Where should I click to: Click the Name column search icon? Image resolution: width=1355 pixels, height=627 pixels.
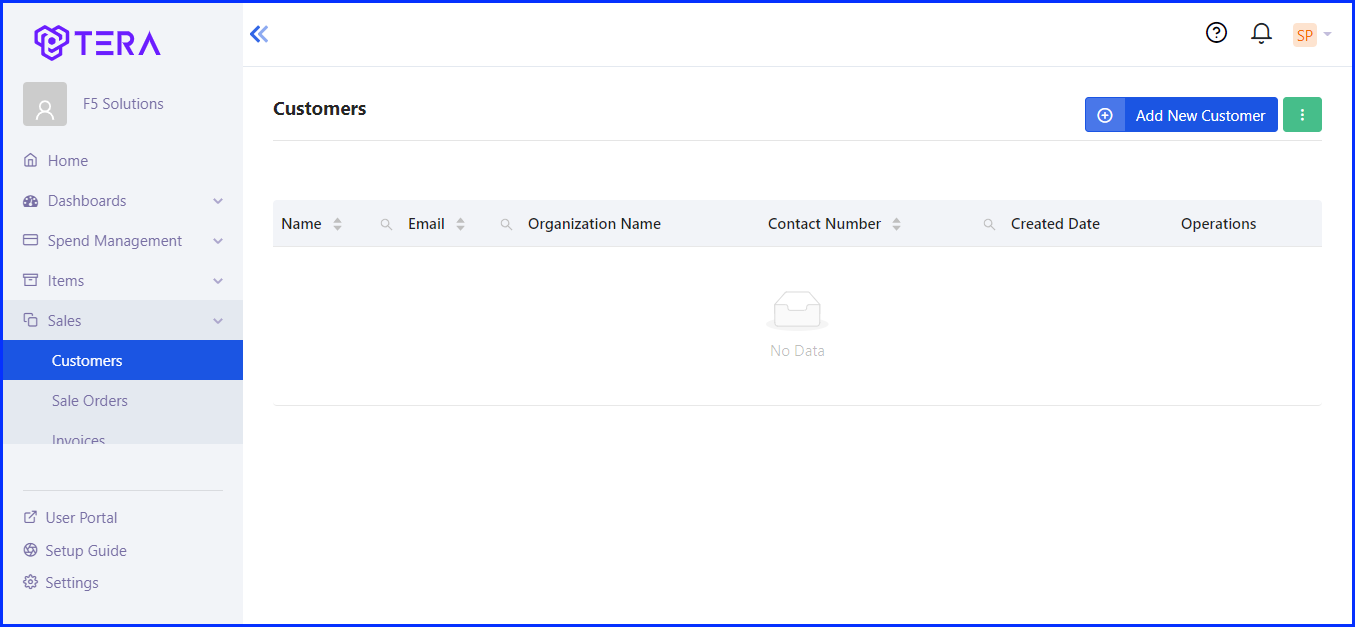tap(386, 225)
